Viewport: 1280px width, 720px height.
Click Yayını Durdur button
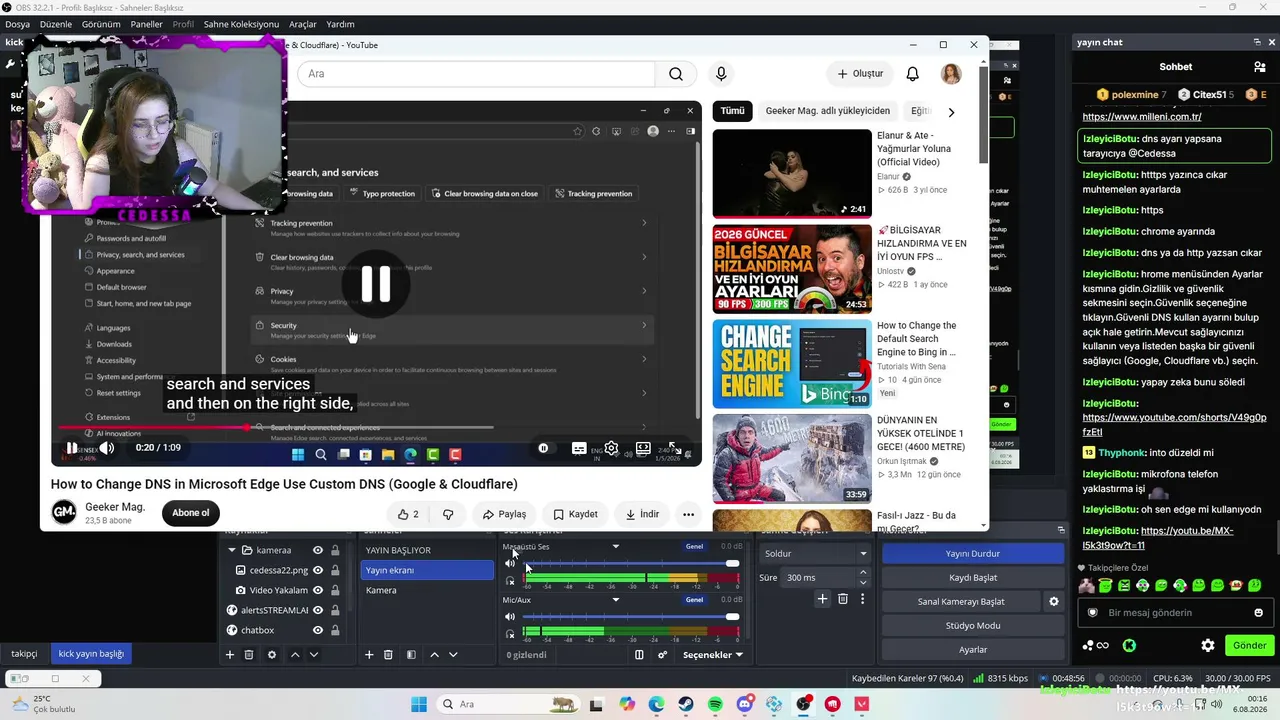(973, 554)
